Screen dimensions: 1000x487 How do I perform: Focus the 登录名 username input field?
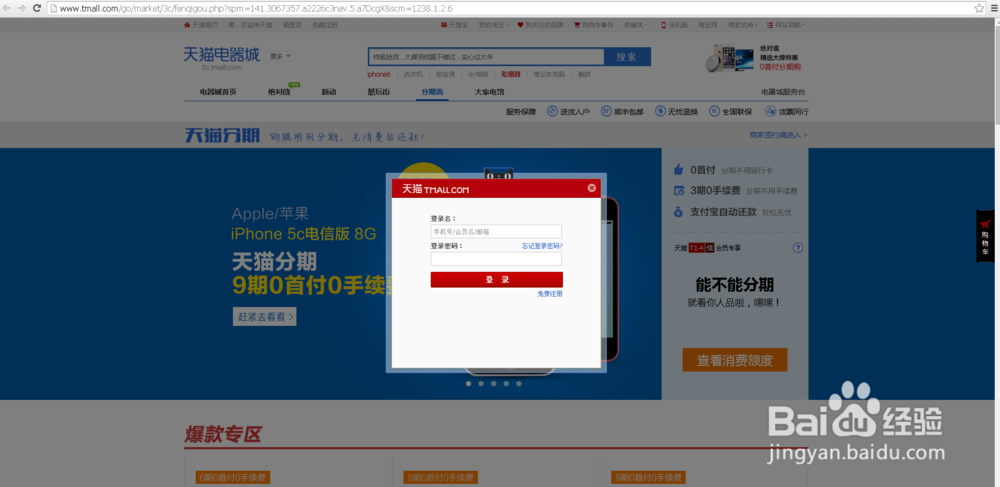[496, 231]
